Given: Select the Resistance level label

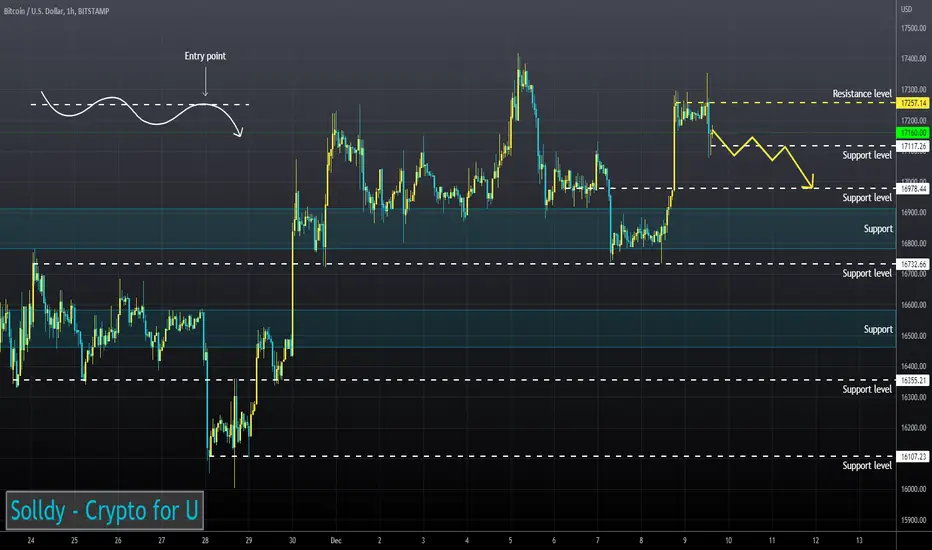Looking at the screenshot, I should coord(862,93).
